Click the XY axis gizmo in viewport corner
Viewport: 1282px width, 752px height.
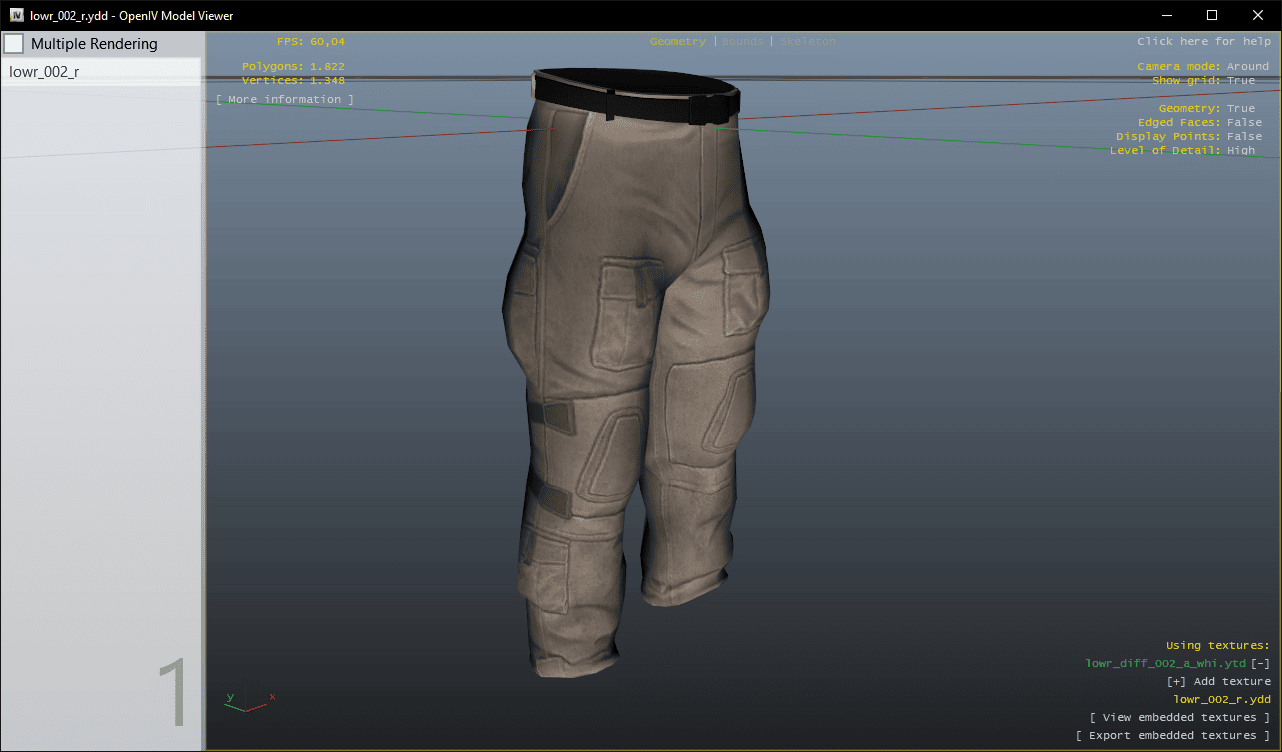pyautogui.click(x=247, y=701)
